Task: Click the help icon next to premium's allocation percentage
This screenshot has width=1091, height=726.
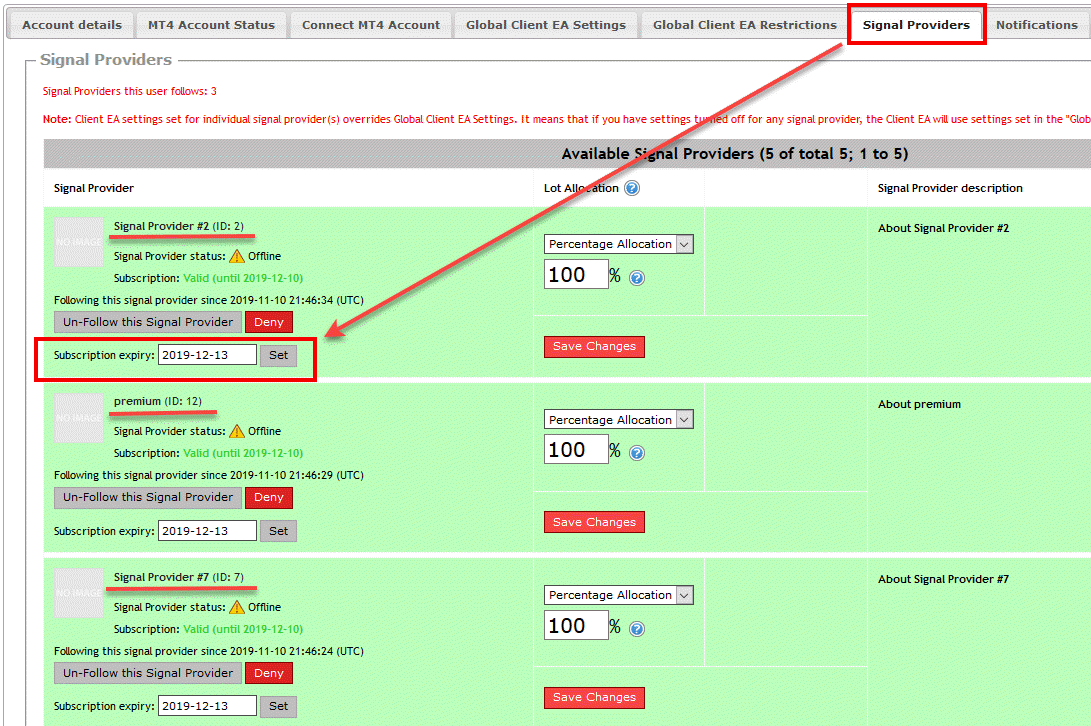Action: tap(638, 452)
